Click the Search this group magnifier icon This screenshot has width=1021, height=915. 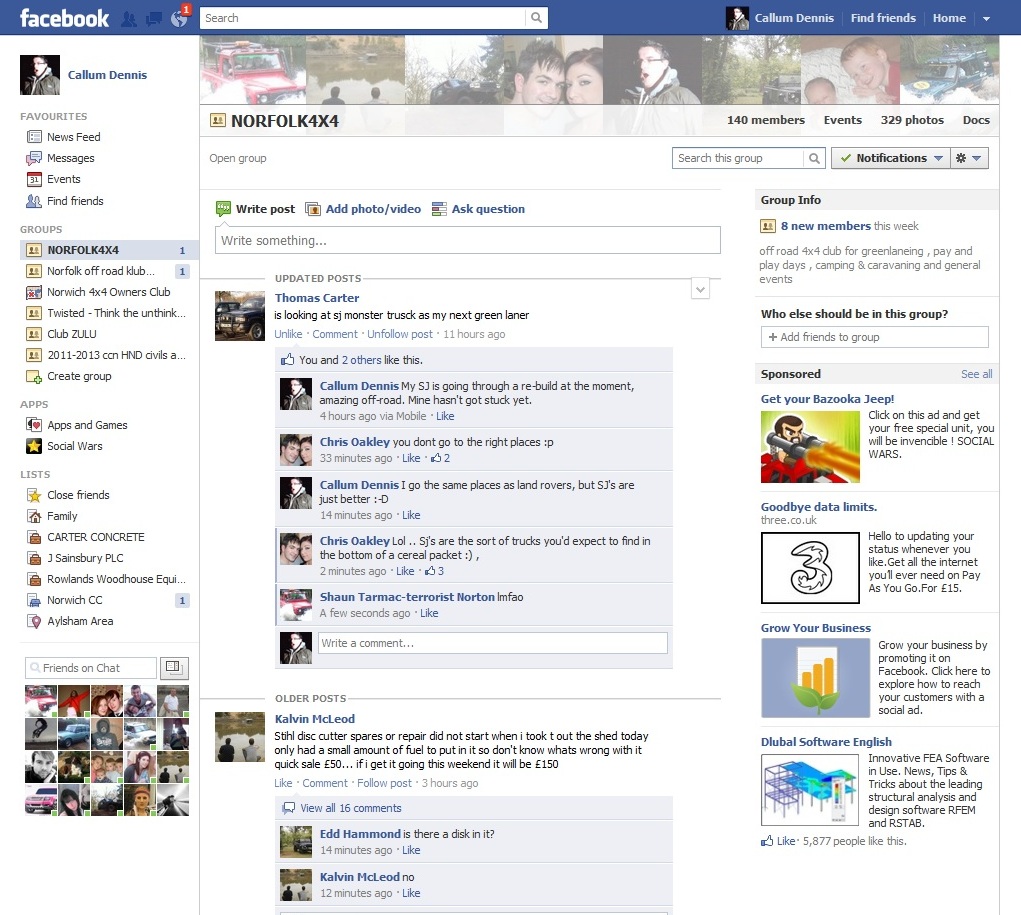pos(814,158)
